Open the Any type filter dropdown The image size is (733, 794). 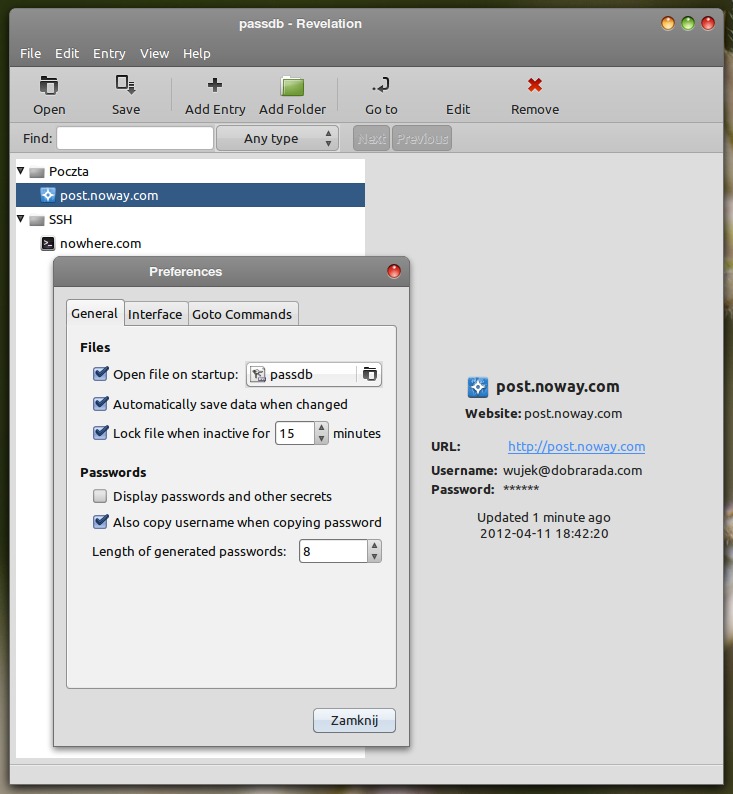(277, 138)
